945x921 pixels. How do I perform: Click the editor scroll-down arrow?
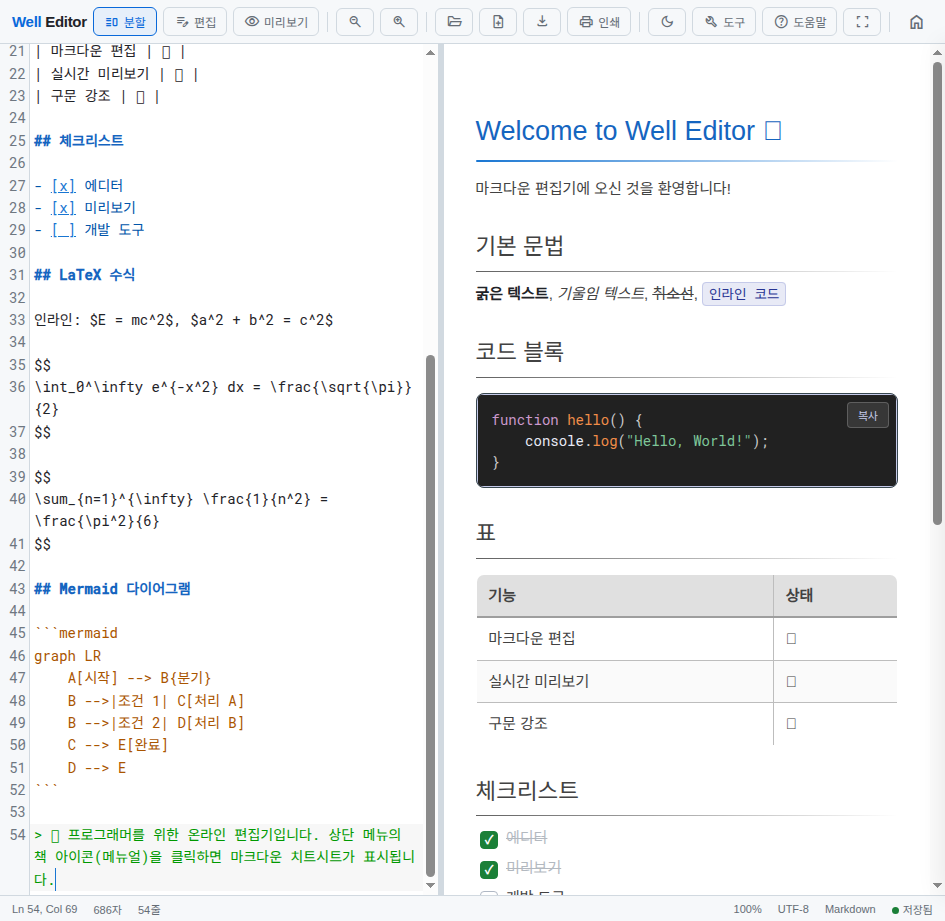pyautogui.click(x=430, y=885)
